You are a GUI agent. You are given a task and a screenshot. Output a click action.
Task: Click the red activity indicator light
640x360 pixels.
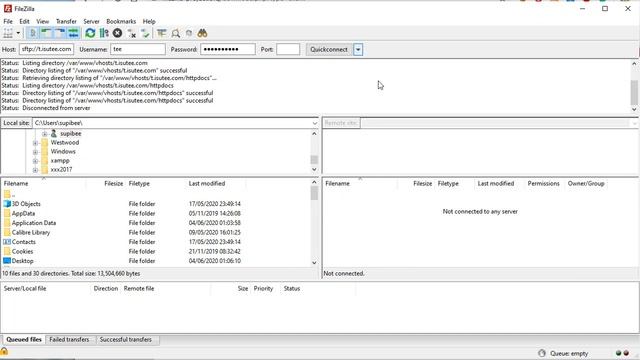[x=626, y=353]
